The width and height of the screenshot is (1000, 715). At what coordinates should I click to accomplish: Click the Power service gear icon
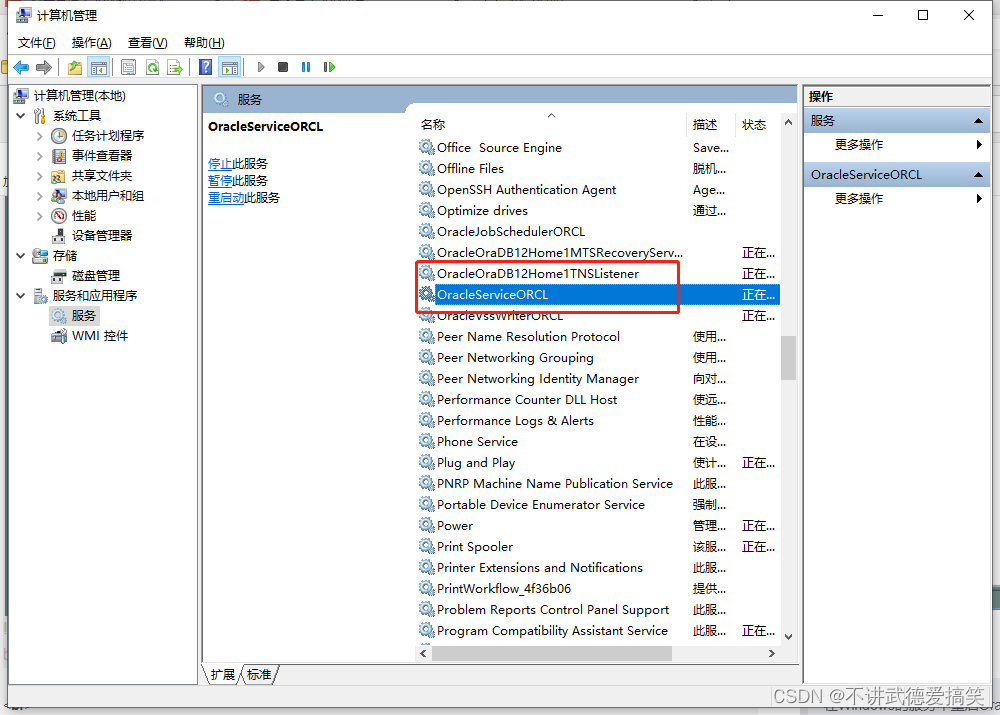click(x=427, y=525)
